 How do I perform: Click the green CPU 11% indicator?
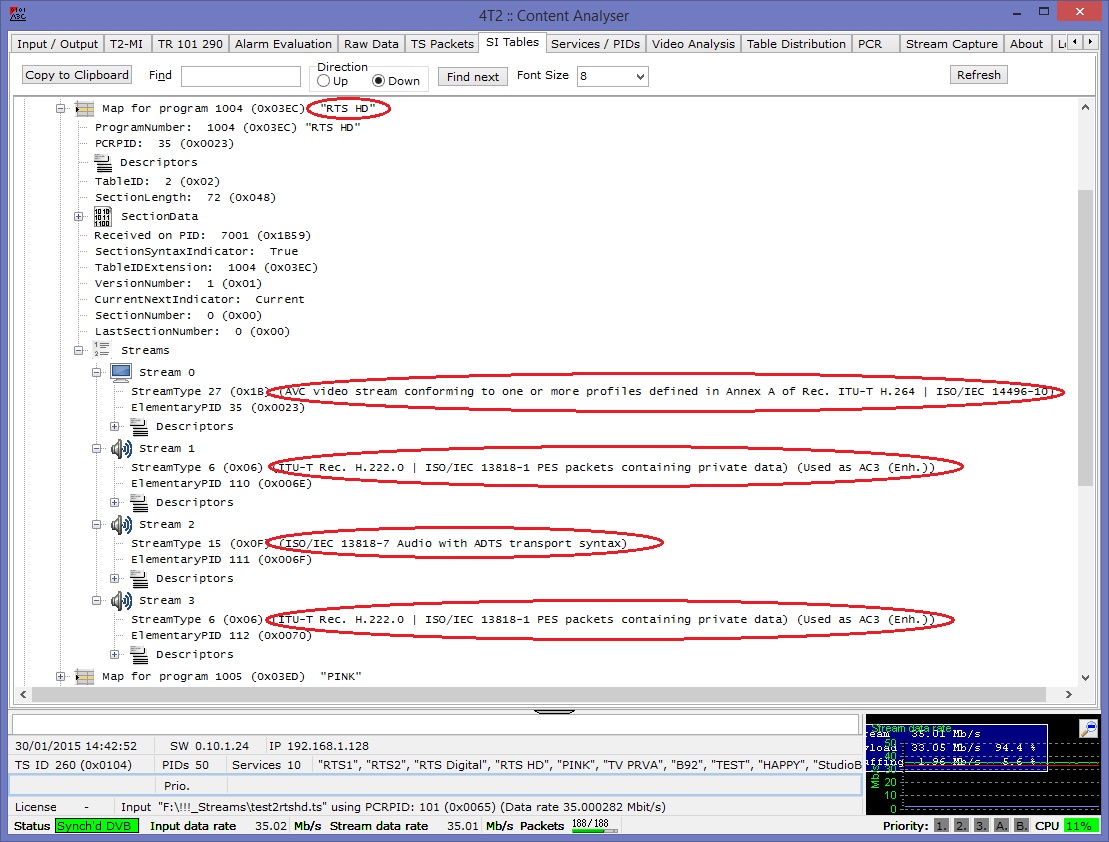tap(1081, 826)
